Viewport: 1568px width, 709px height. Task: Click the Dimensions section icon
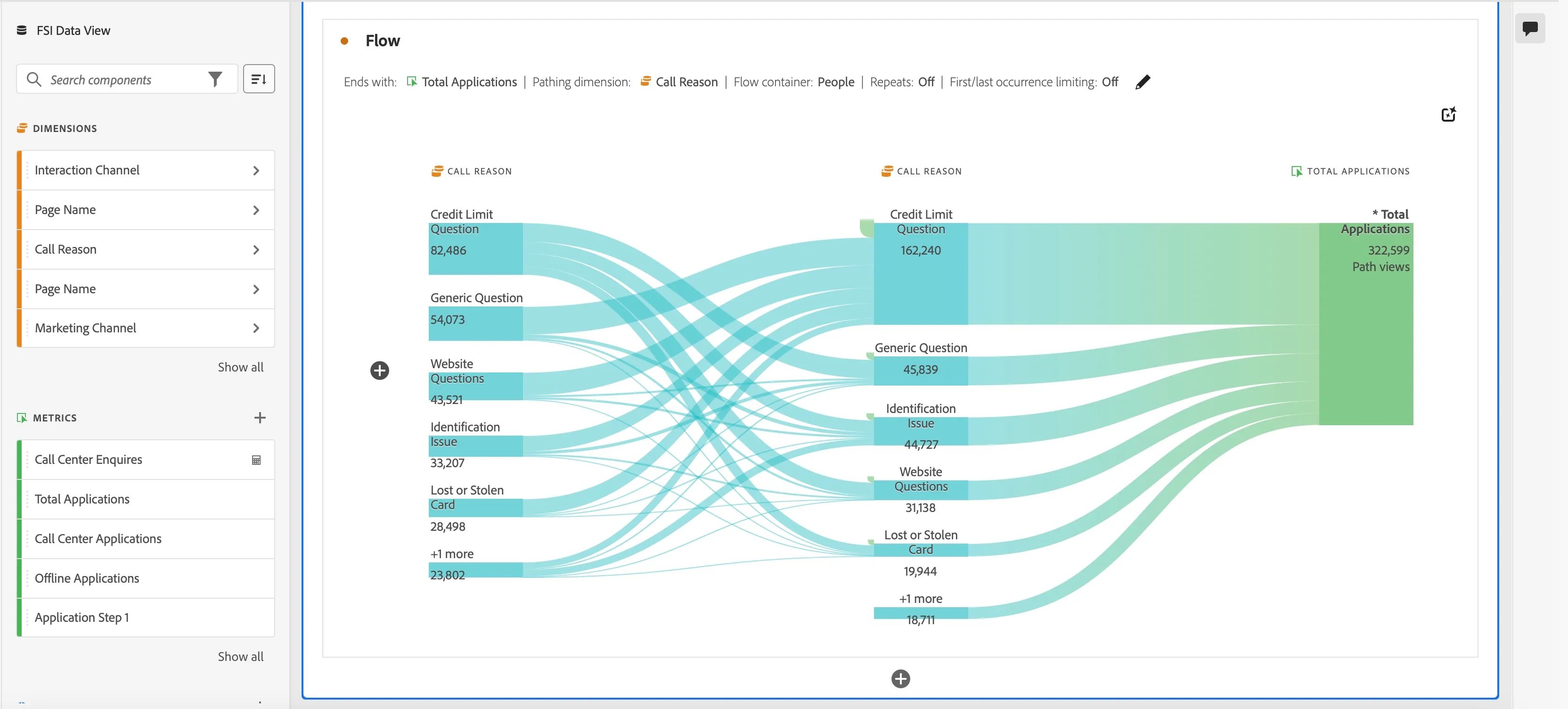(22, 128)
